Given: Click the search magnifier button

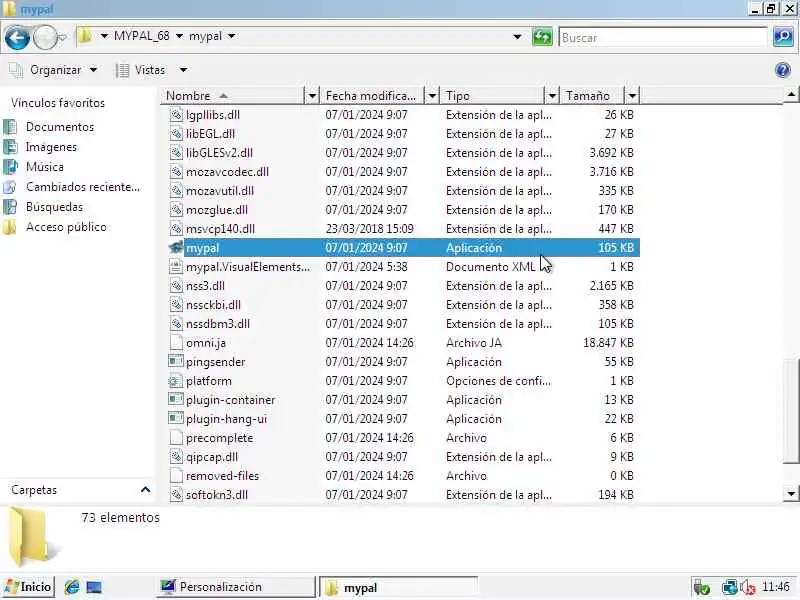Looking at the screenshot, I should (783, 37).
